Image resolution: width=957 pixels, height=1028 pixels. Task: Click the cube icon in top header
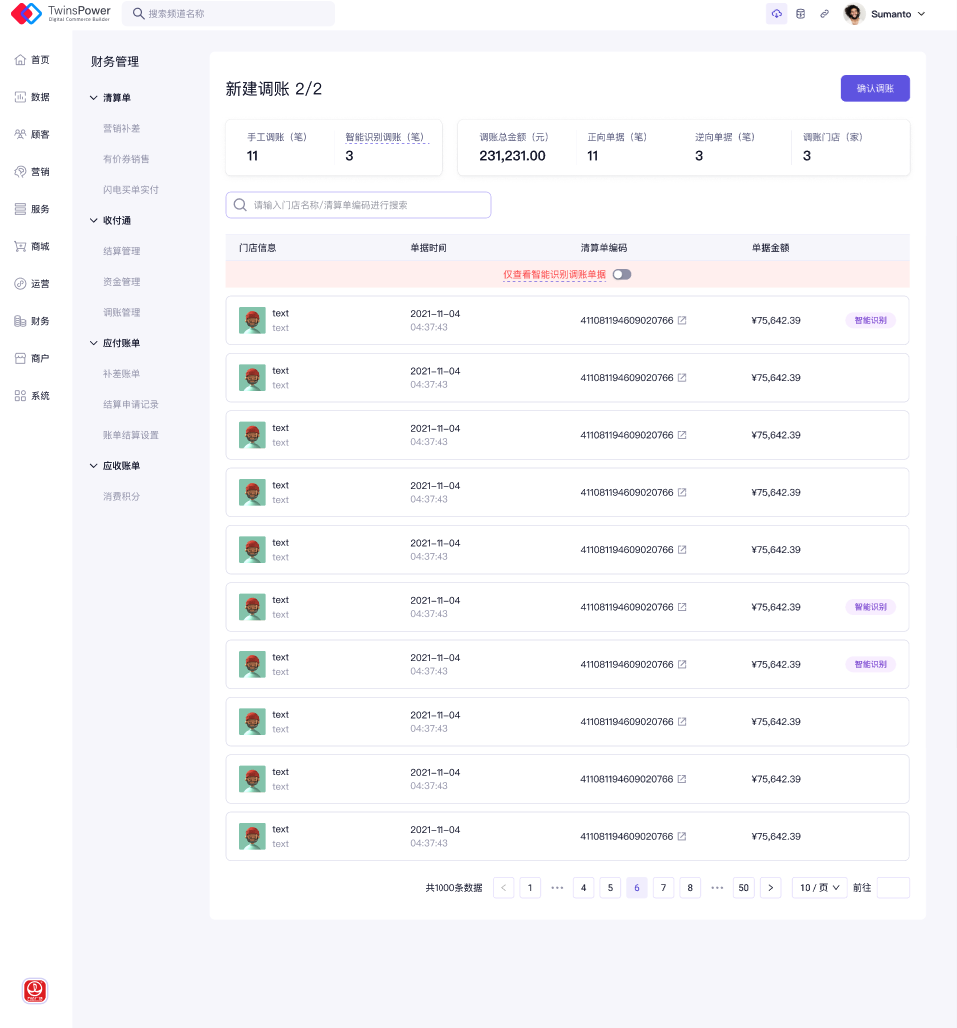coord(800,14)
